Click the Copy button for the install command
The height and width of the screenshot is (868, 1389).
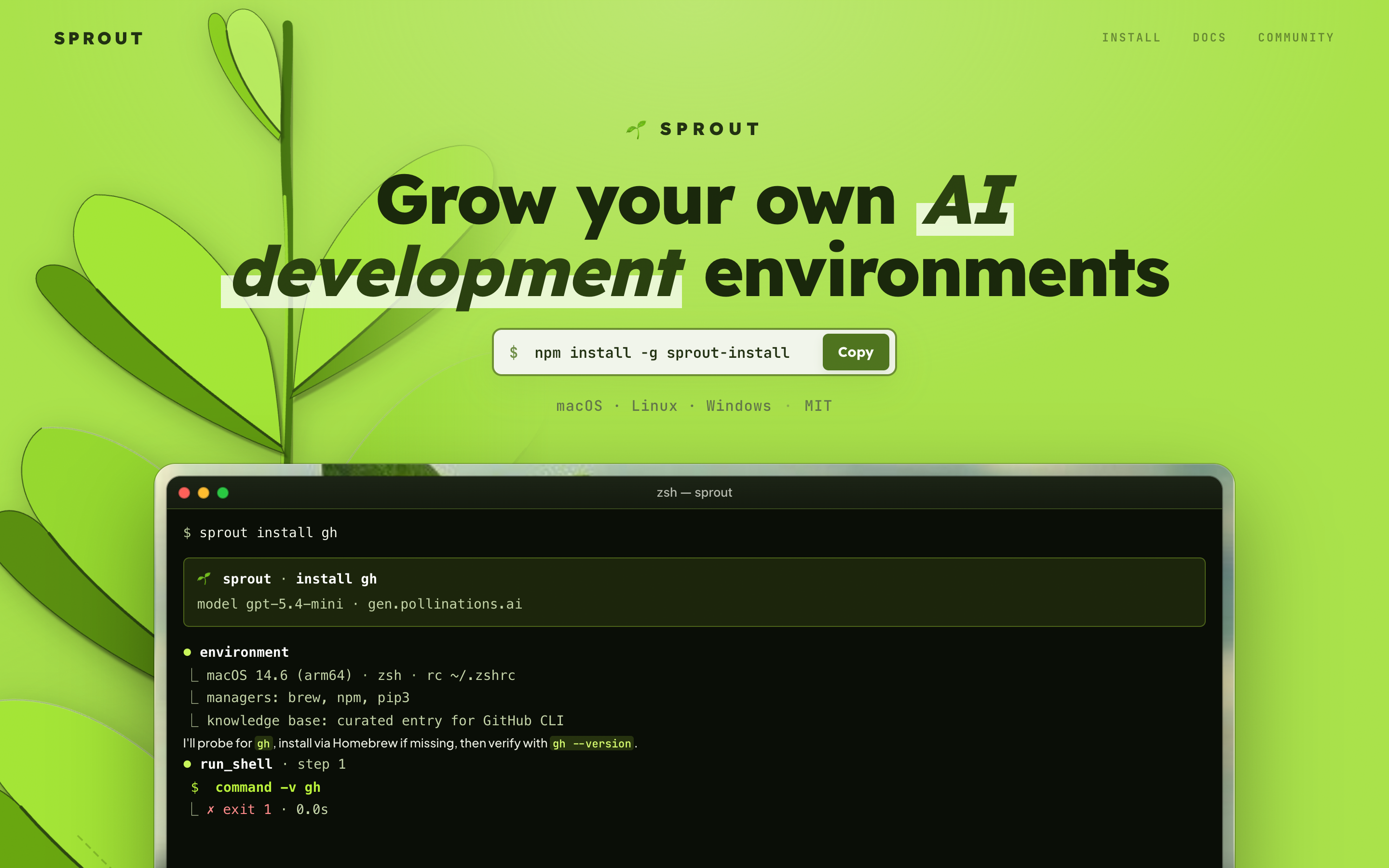tap(855, 352)
